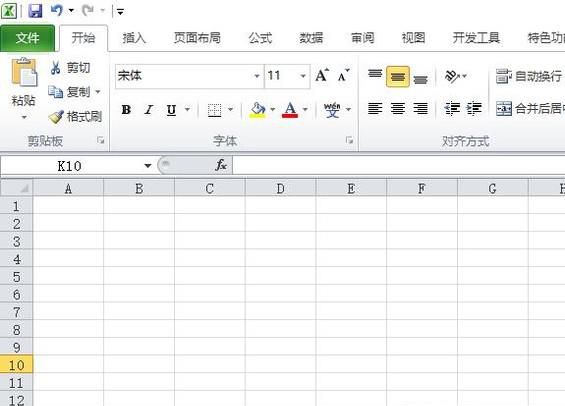Toggle Align Text Left

pos(375,108)
